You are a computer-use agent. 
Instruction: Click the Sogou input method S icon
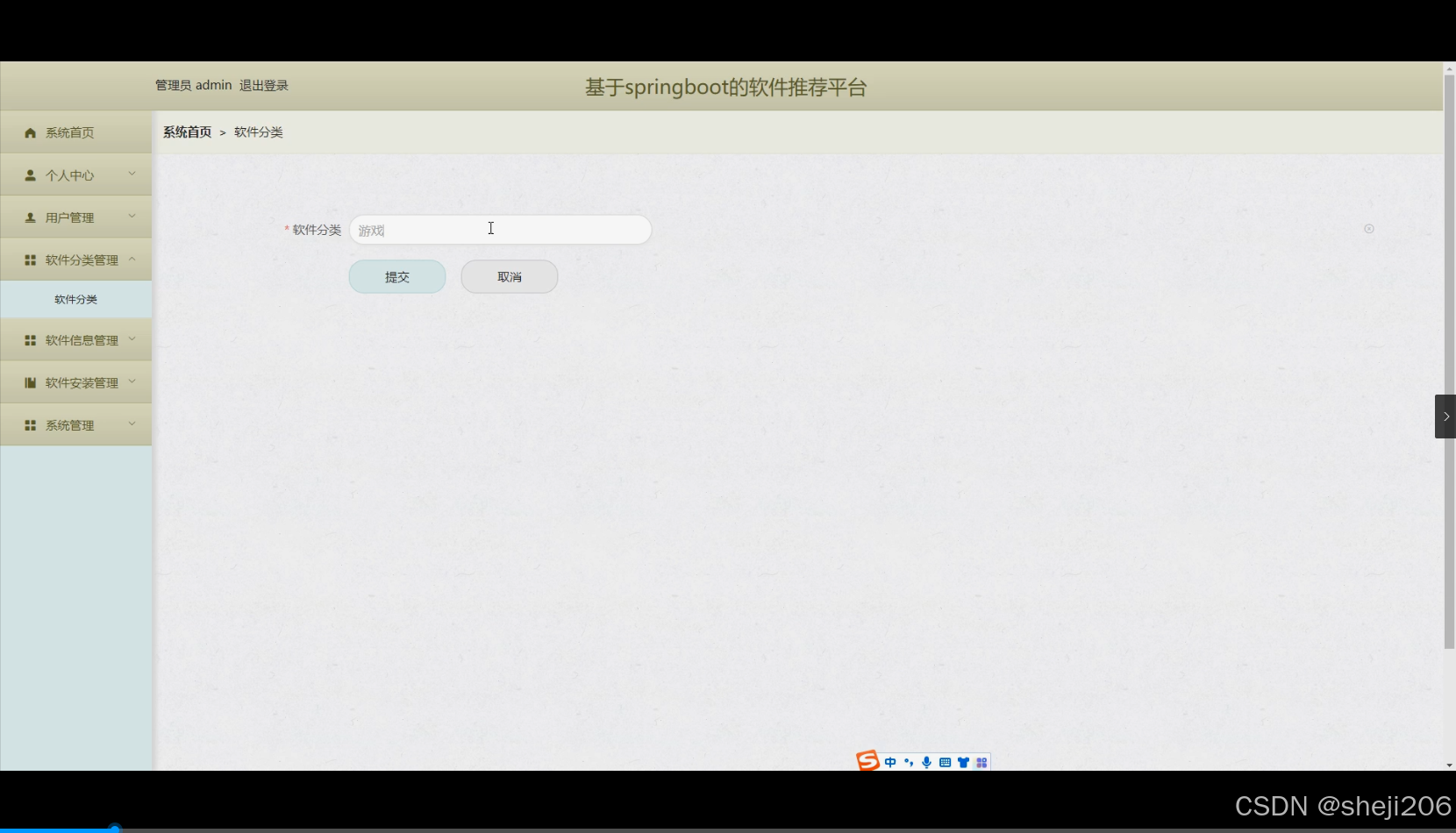(x=867, y=761)
